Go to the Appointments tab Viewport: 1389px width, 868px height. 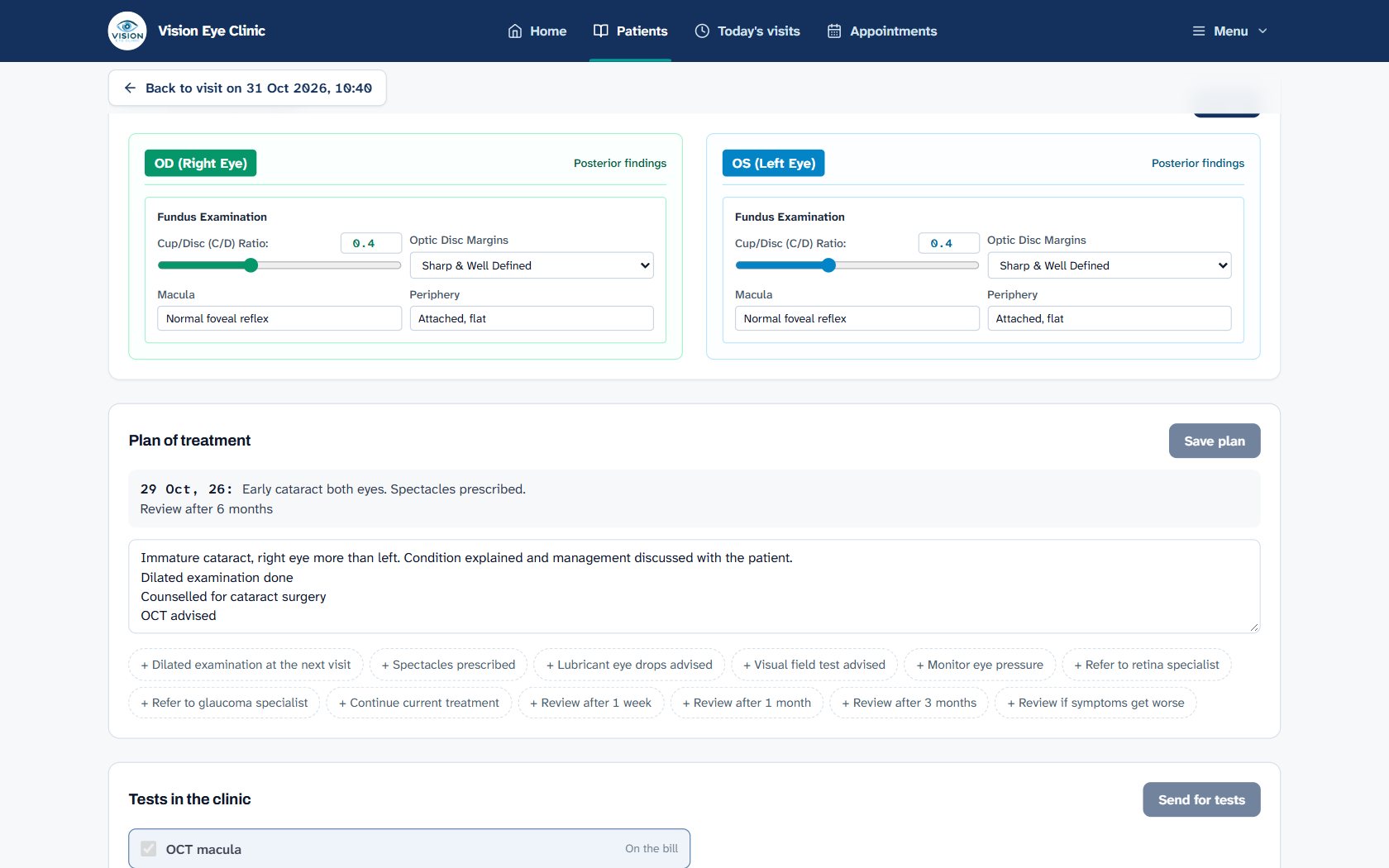pyautogui.click(x=881, y=31)
